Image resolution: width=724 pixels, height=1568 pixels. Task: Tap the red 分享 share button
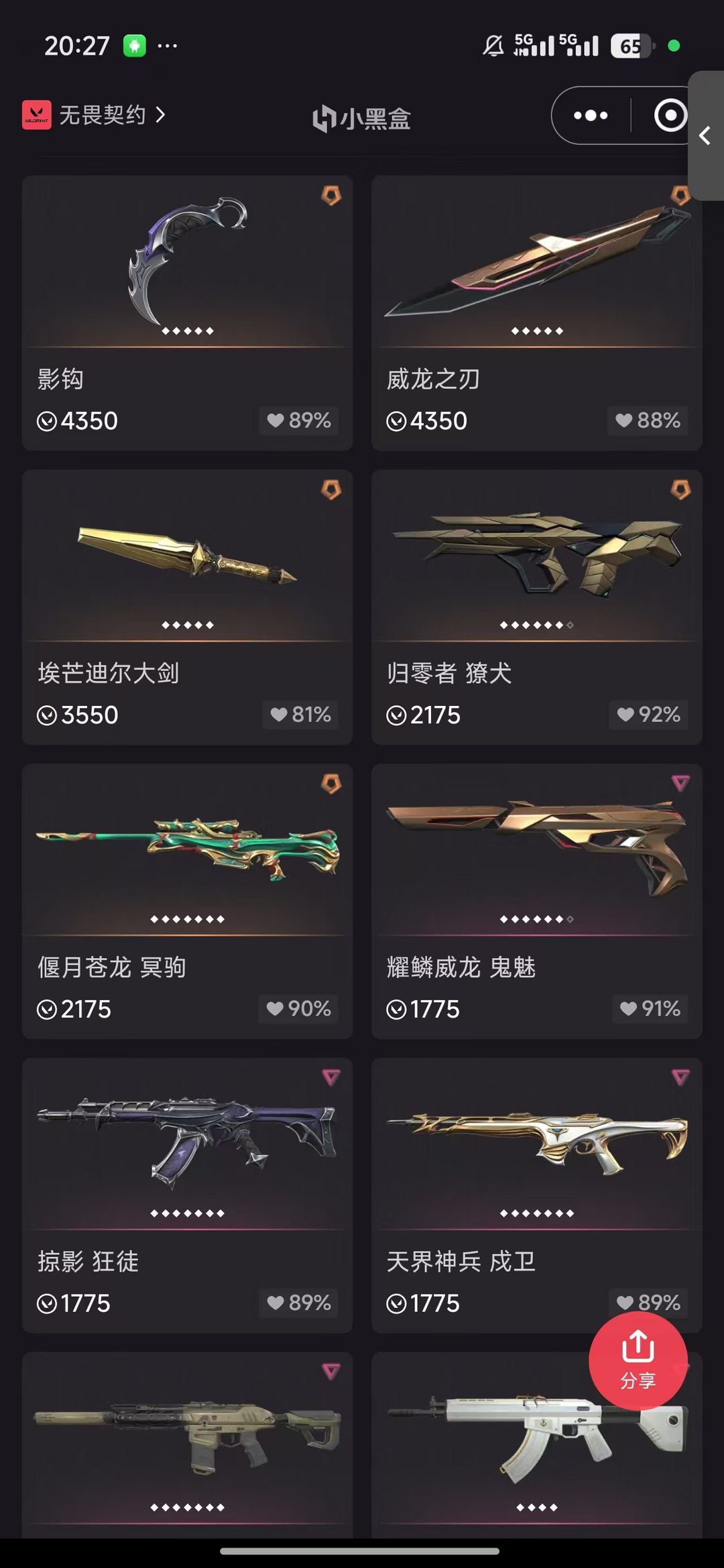pos(638,1361)
